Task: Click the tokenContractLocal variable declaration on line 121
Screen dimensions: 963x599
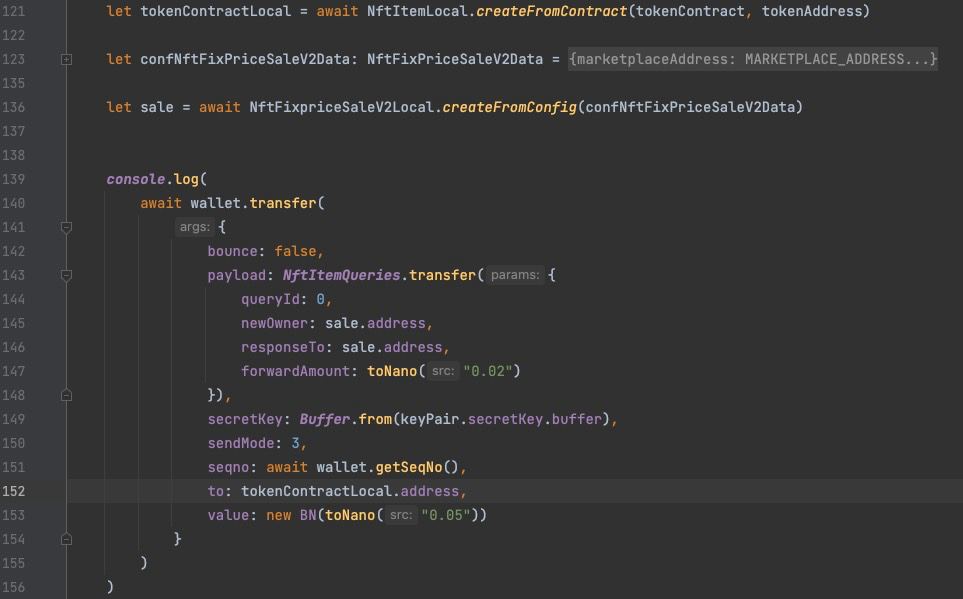Action: [x=216, y=11]
